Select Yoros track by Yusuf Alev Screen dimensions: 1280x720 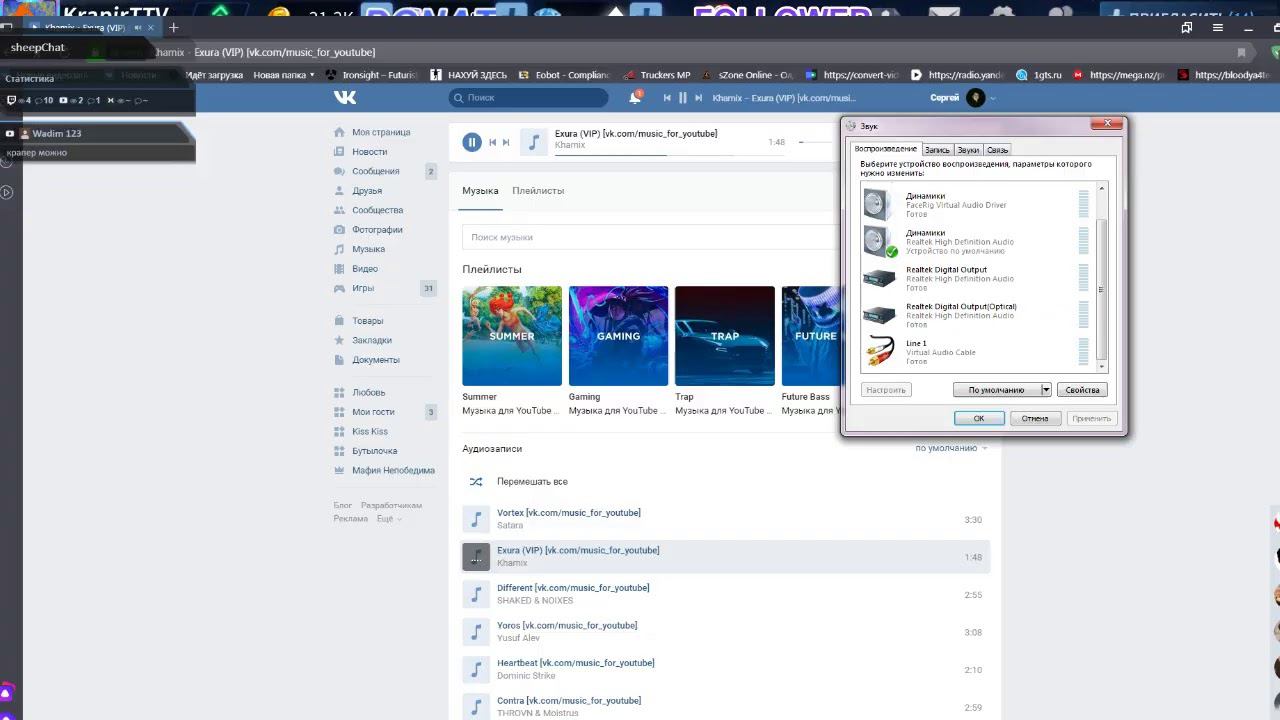click(725, 632)
